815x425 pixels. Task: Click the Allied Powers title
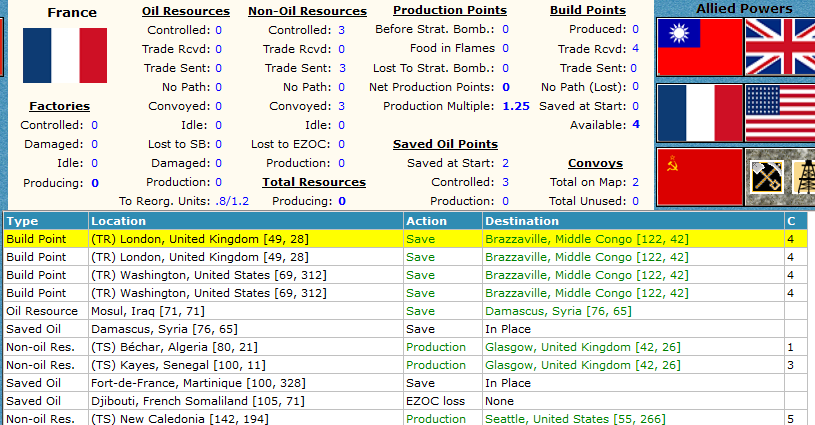tap(744, 8)
